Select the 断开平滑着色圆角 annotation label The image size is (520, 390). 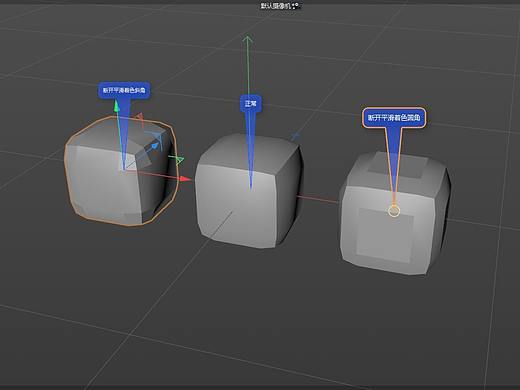tap(394, 118)
